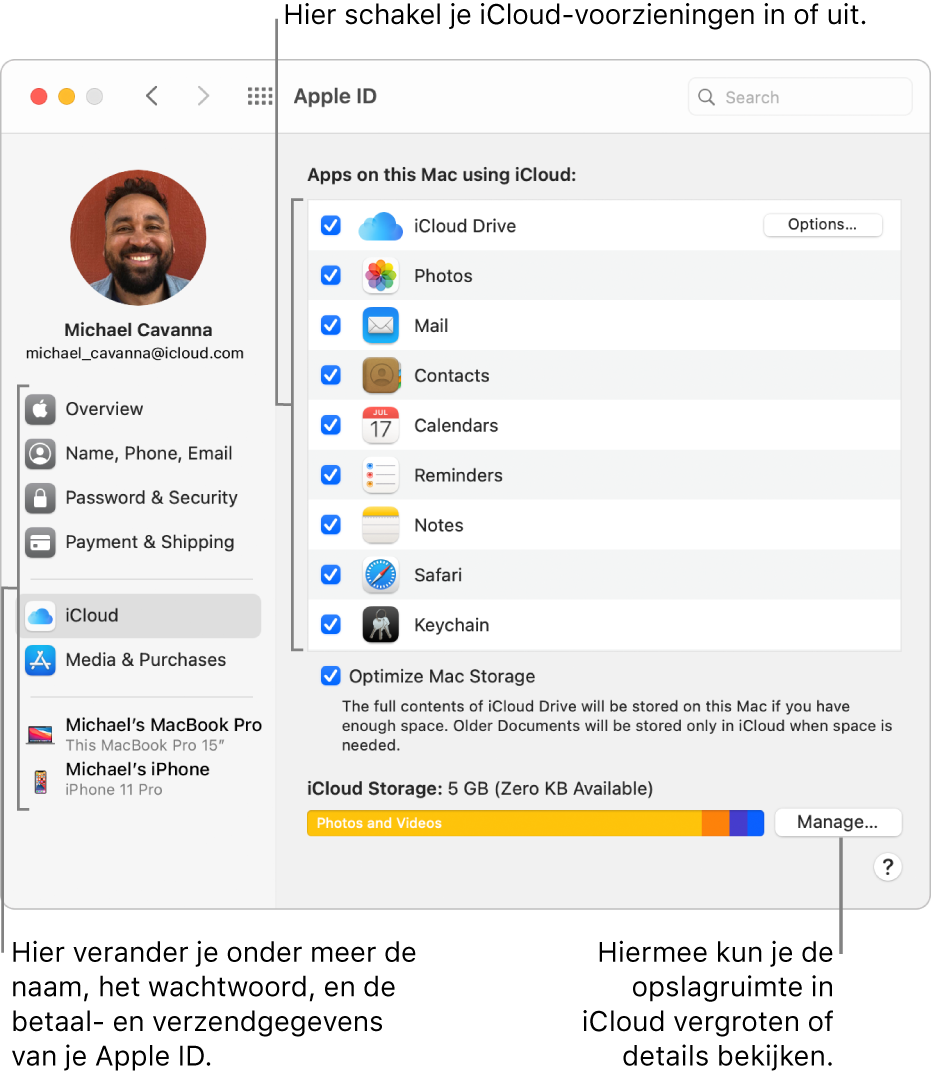Screen dimensions: 931x1085
Task: Uncheck the Photos checkbox
Action: [331, 275]
